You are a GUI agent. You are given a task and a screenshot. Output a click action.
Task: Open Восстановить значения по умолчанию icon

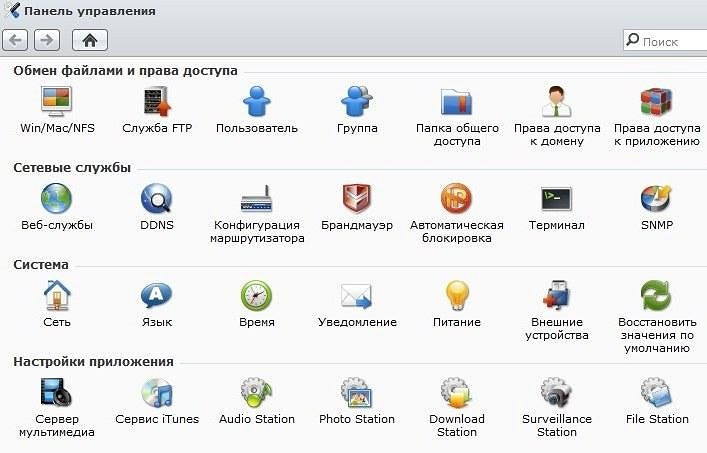pyautogui.click(x=656, y=296)
